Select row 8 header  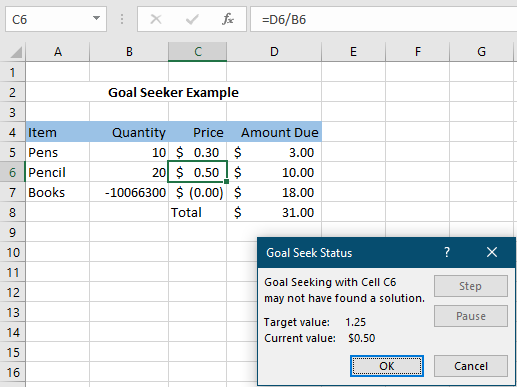[13, 212]
